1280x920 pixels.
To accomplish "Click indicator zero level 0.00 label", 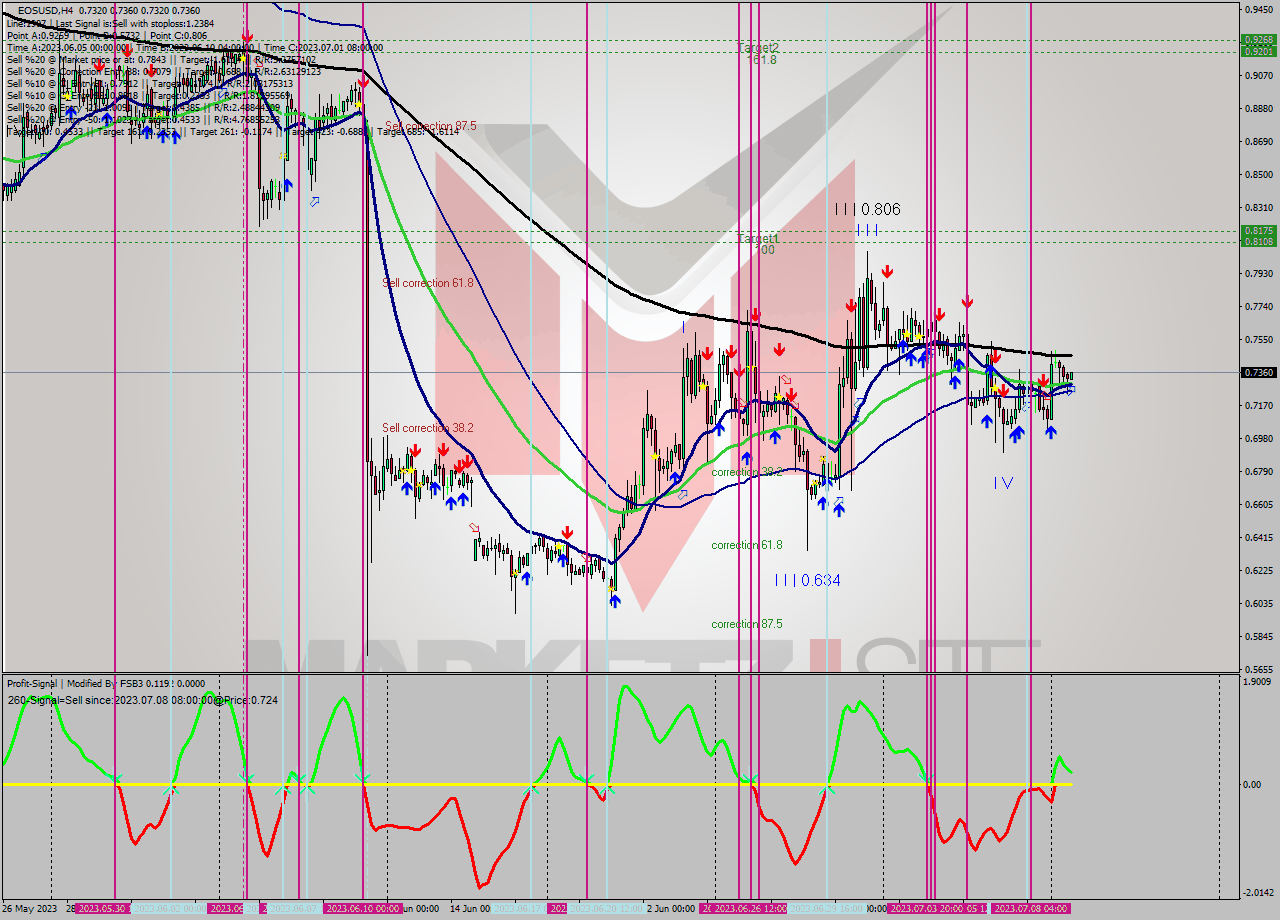I will pos(1253,784).
